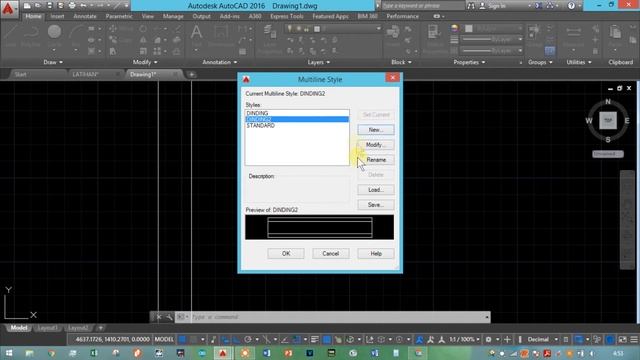Toggle grid display in status bar
The height and width of the screenshot is (360, 640).
coord(182,339)
